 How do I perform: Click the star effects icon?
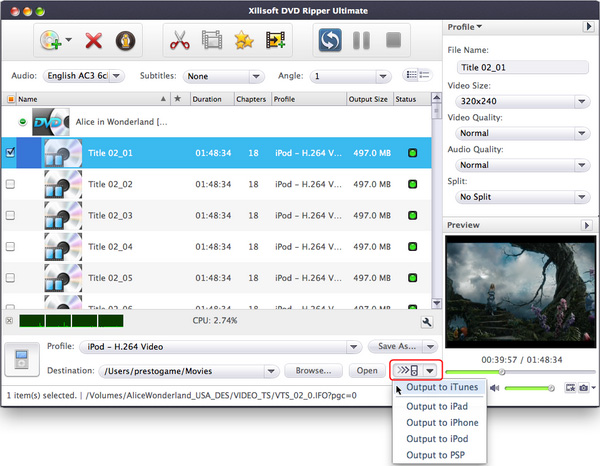point(243,41)
